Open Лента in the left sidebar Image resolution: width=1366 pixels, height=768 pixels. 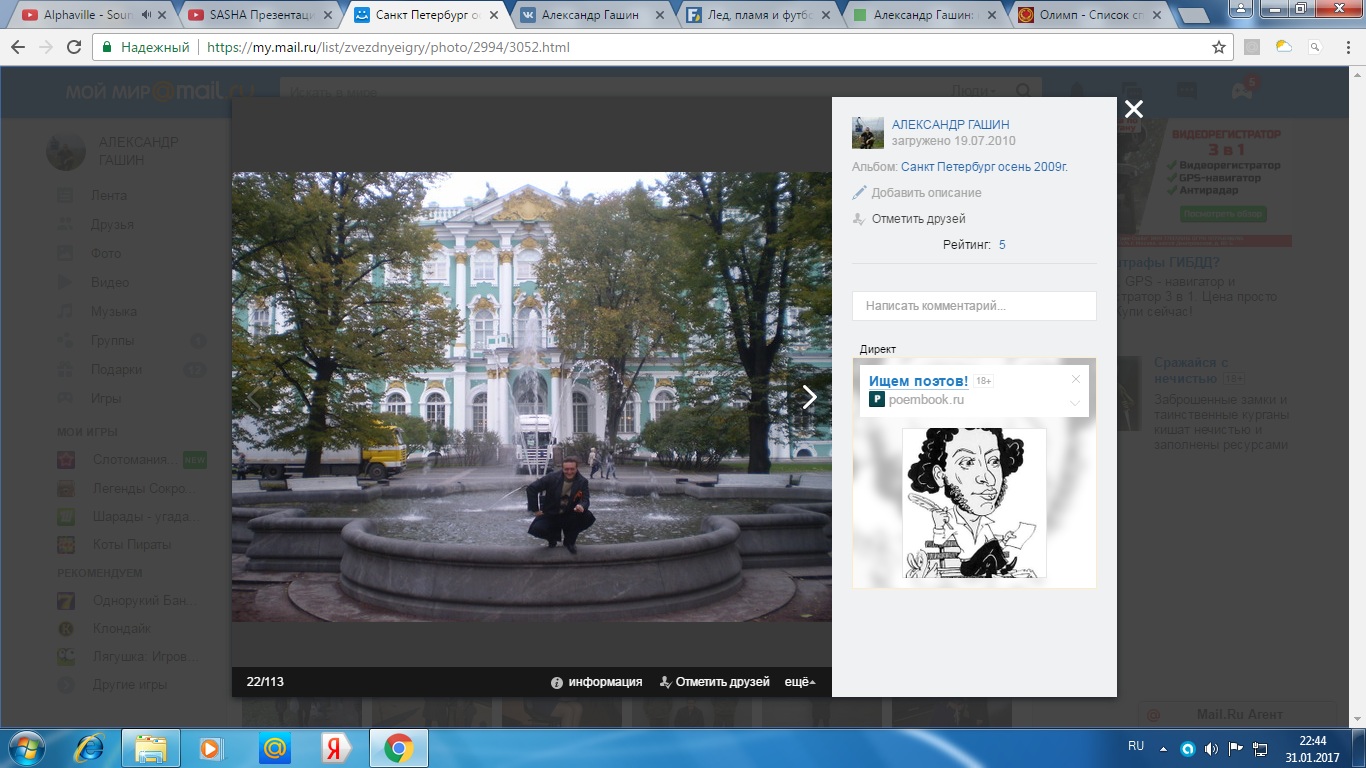109,195
